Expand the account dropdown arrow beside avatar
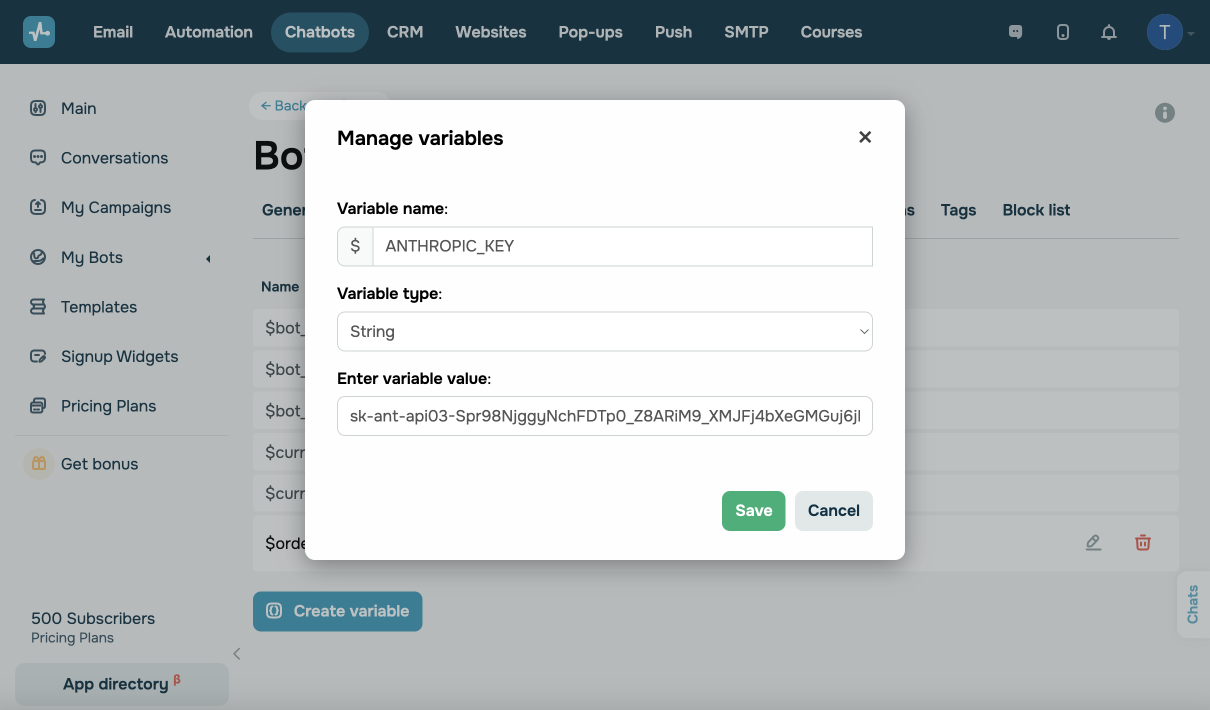The height and width of the screenshot is (710, 1210). 1191,33
